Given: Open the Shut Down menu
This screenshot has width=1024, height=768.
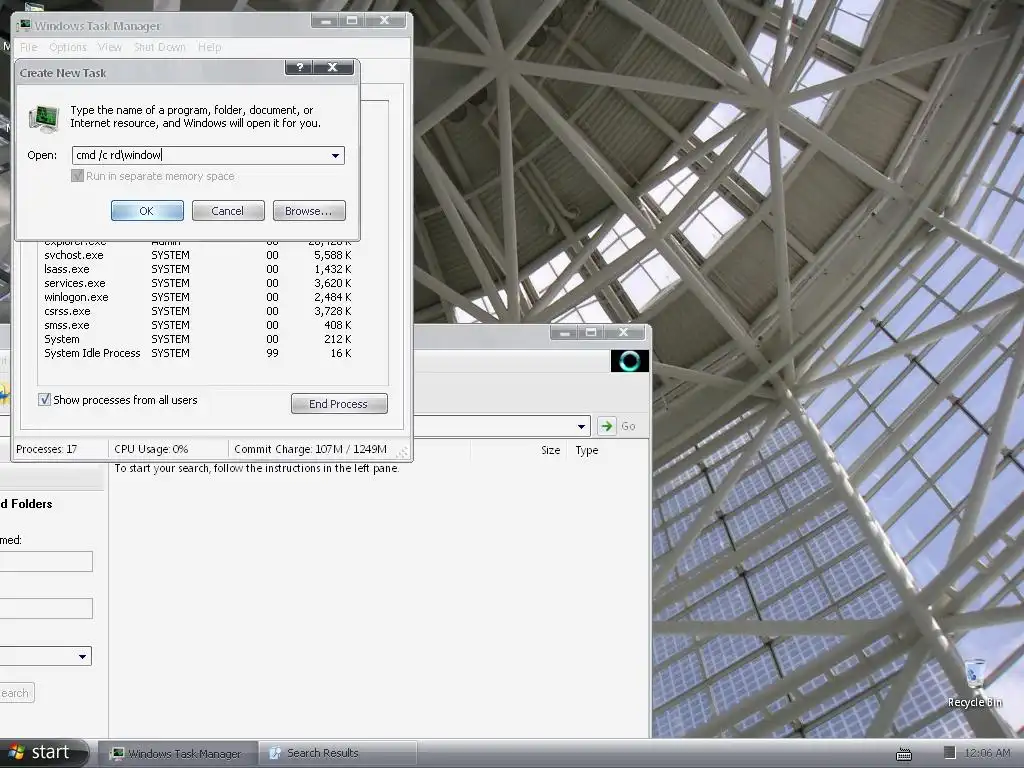Looking at the screenshot, I should pos(159,47).
